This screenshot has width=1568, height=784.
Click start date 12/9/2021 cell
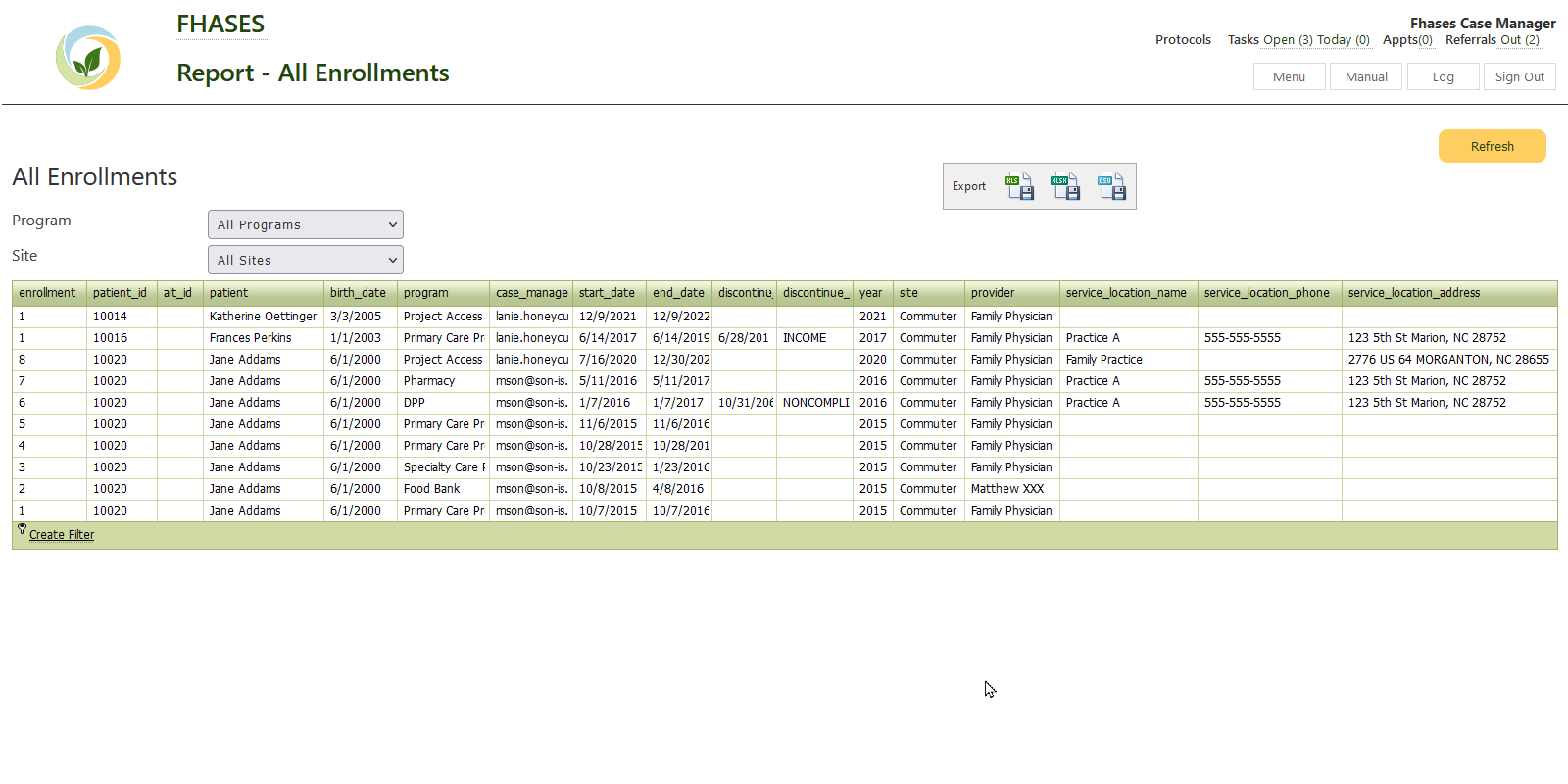609,317
